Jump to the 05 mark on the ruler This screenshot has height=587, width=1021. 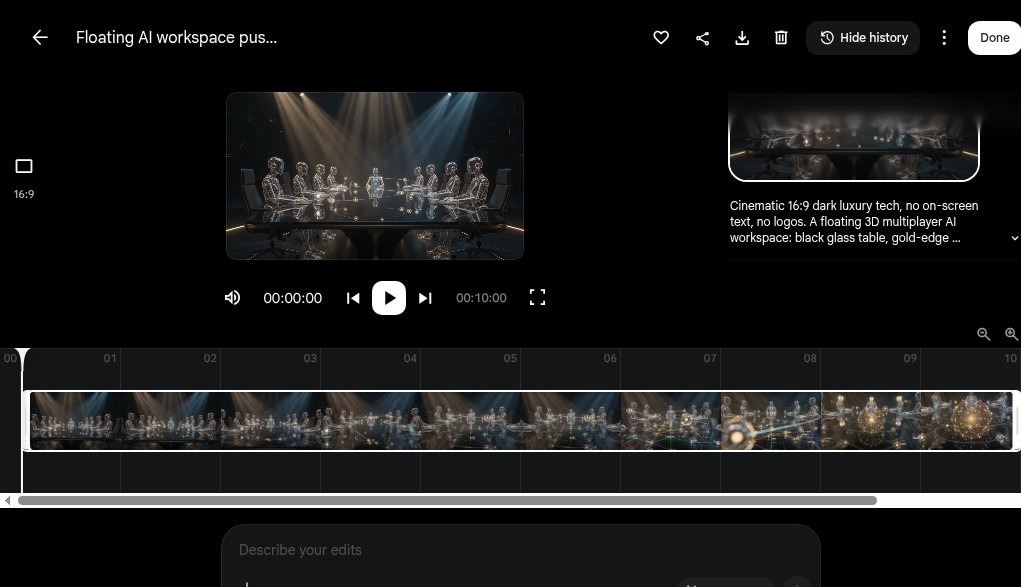[x=510, y=358]
